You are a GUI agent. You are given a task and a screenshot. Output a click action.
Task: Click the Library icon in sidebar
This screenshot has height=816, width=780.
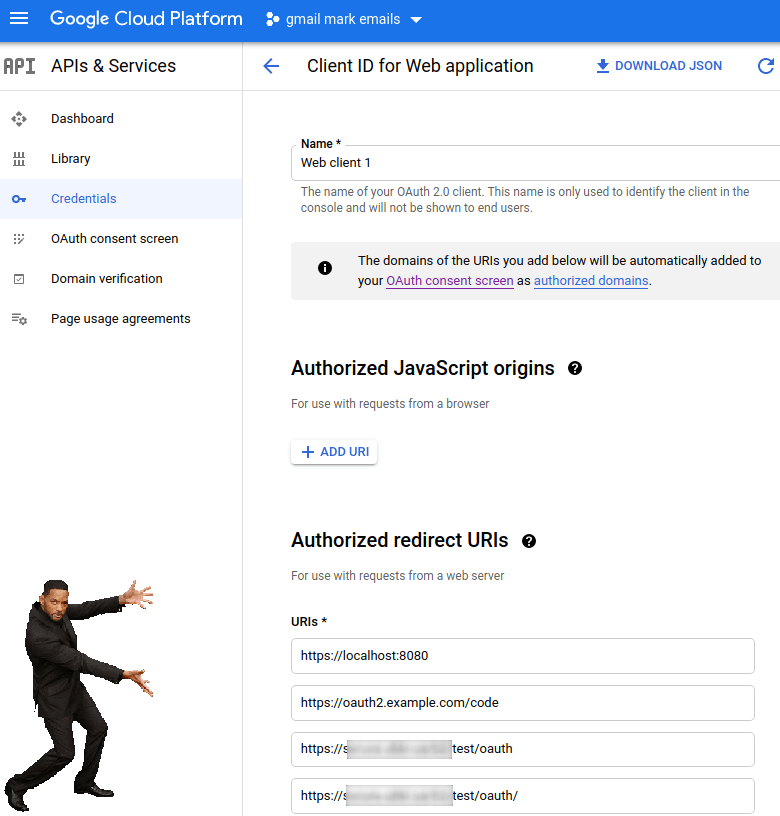pos(19,159)
